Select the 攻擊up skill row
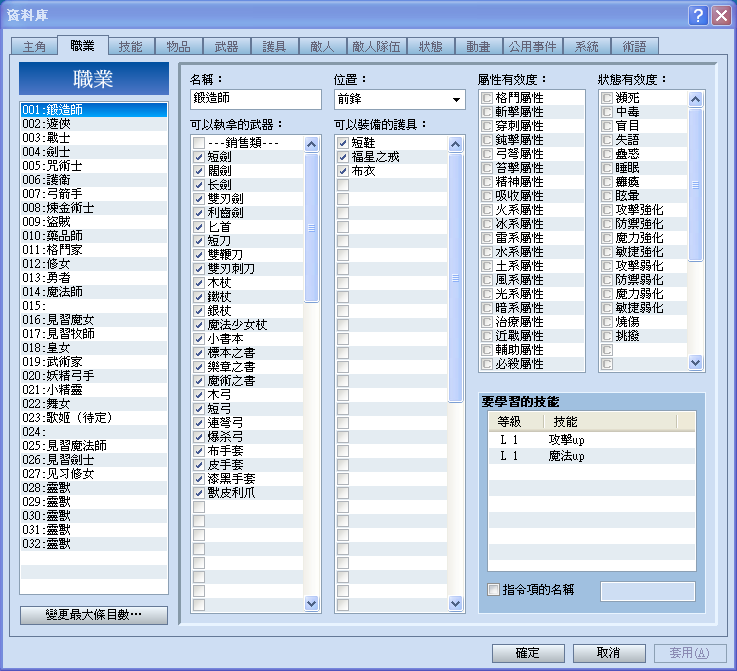The height and width of the screenshot is (671, 737). click(591, 440)
